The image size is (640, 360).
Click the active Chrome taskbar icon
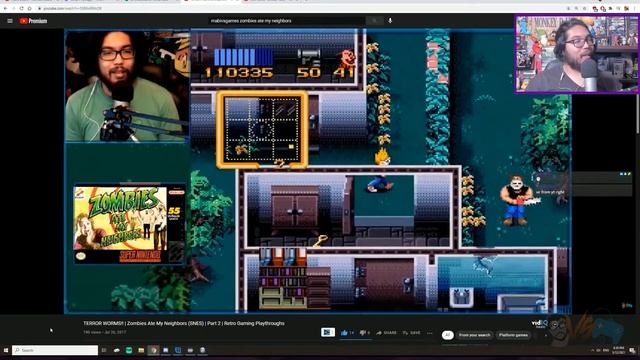click(x=153, y=350)
